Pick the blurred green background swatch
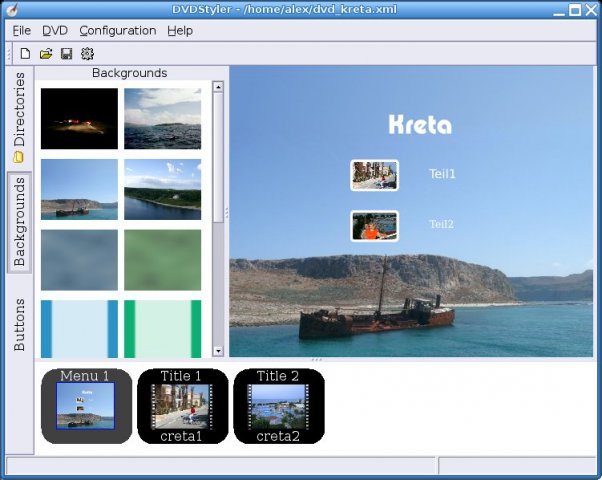Image resolution: width=602 pixels, height=480 pixels. coord(162,260)
